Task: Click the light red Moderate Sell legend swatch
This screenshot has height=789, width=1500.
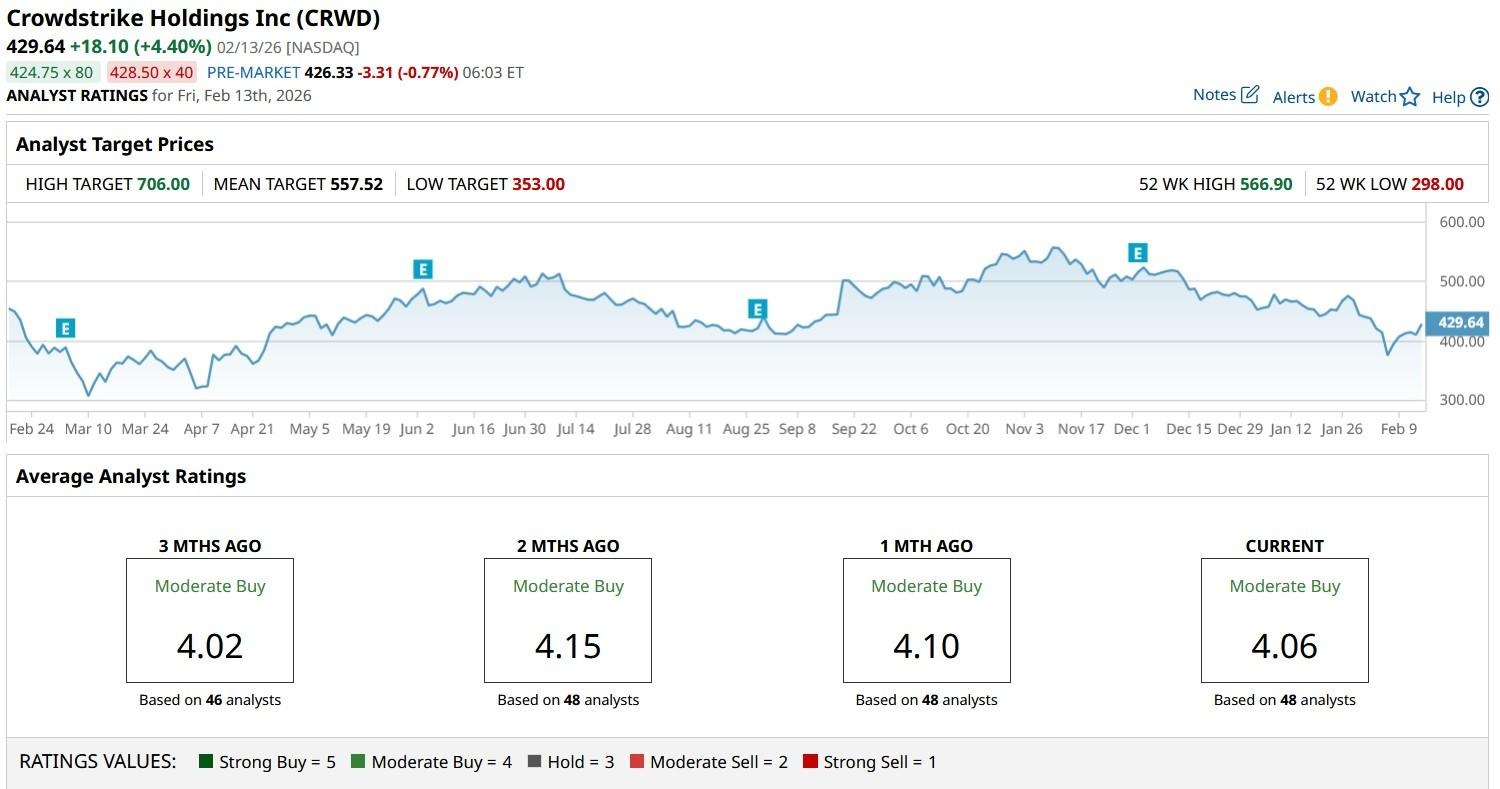Action: [637, 762]
